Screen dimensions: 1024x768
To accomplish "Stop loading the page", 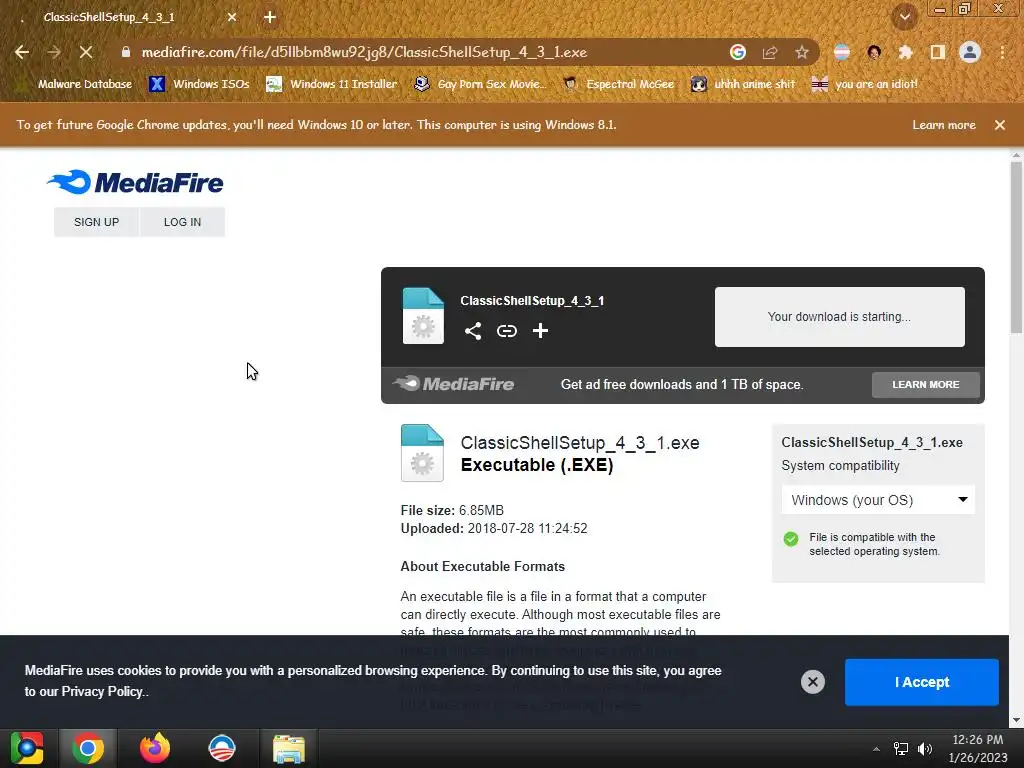I will 86,52.
